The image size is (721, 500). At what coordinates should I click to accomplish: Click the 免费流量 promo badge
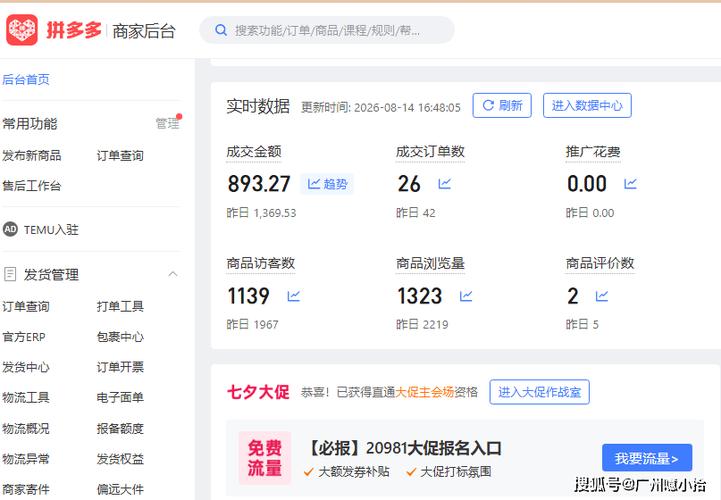[x=264, y=458]
